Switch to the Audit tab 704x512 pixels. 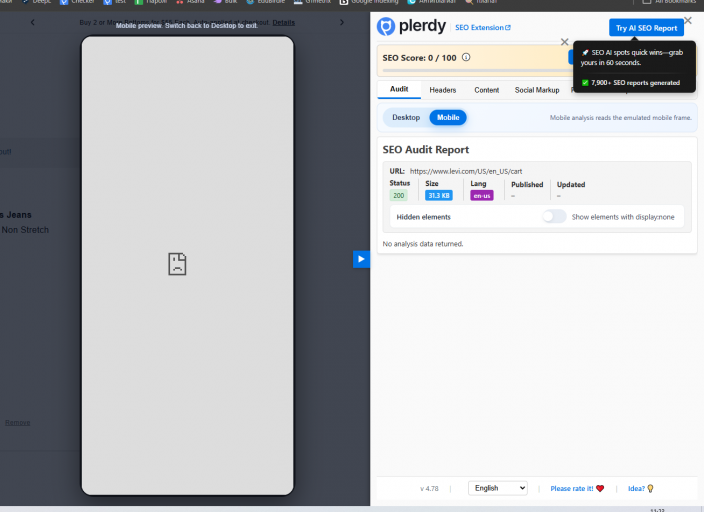pos(399,89)
